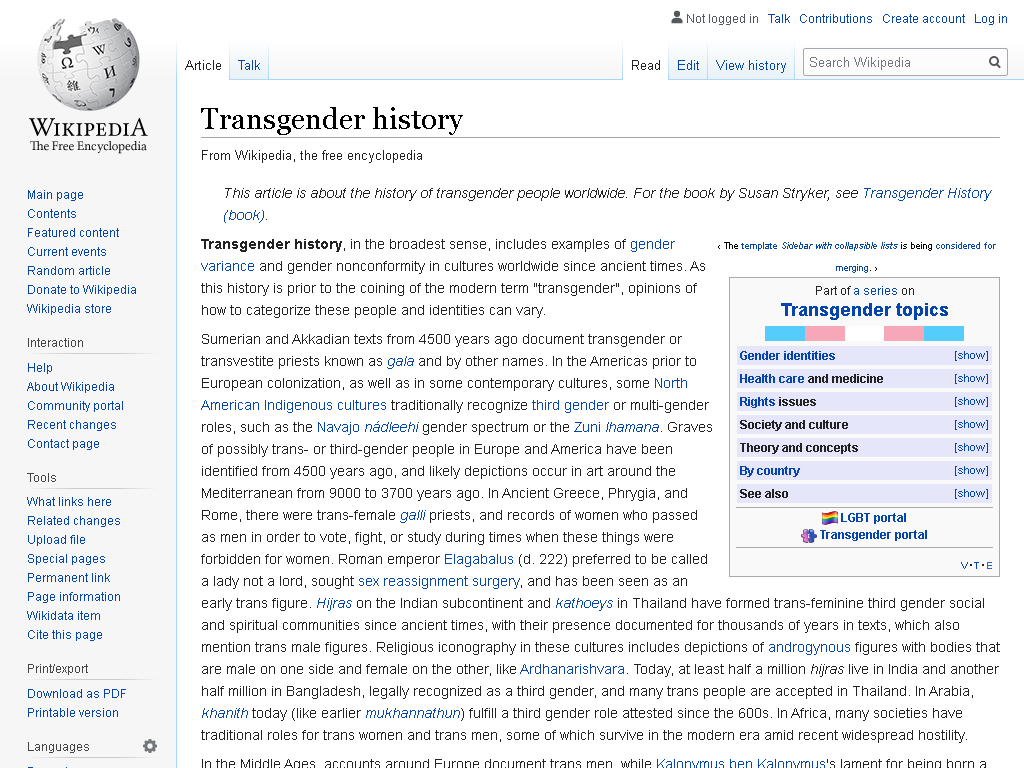This screenshot has width=1024, height=768.
Task: Show the Health care and medicine section
Action: click(x=971, y=378)
